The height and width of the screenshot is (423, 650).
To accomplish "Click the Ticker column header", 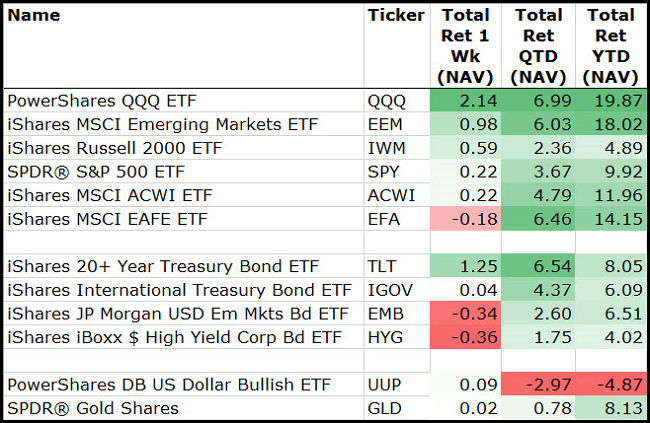I will (x=396, y=15).
